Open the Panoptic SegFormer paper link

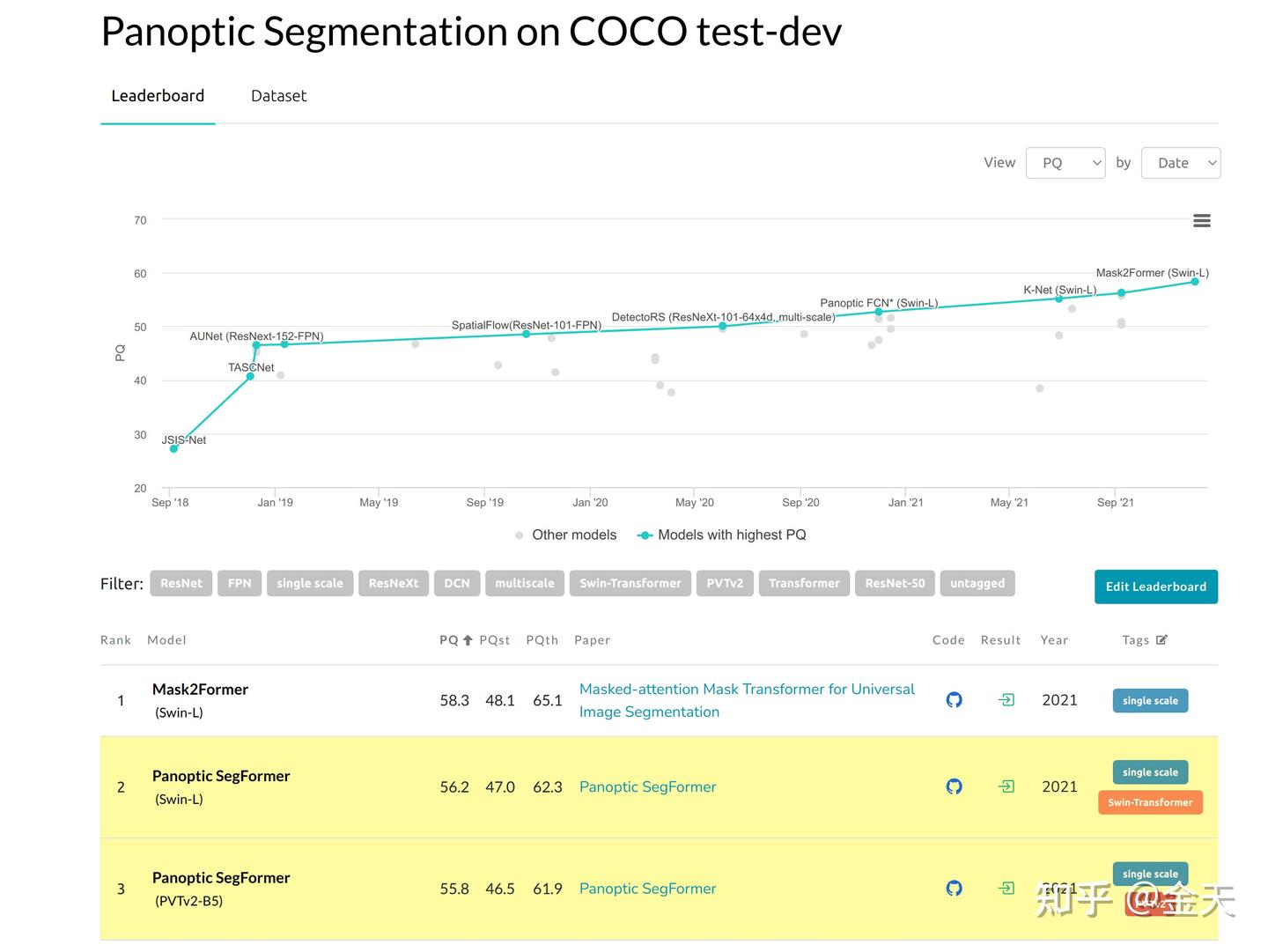[x=647, y=786]
